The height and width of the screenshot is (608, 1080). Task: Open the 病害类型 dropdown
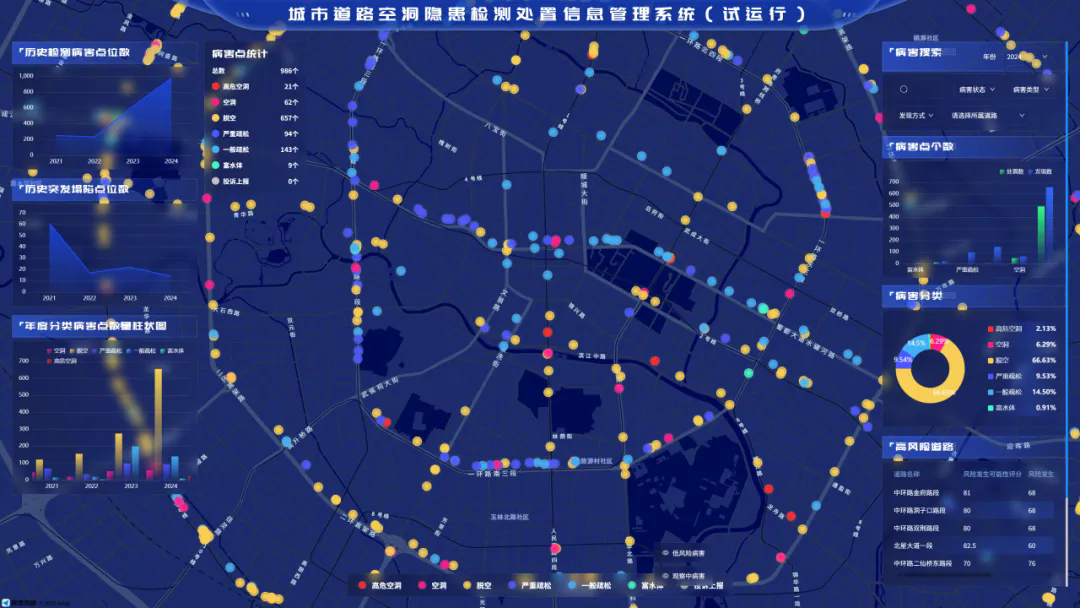coord(1030,90)
